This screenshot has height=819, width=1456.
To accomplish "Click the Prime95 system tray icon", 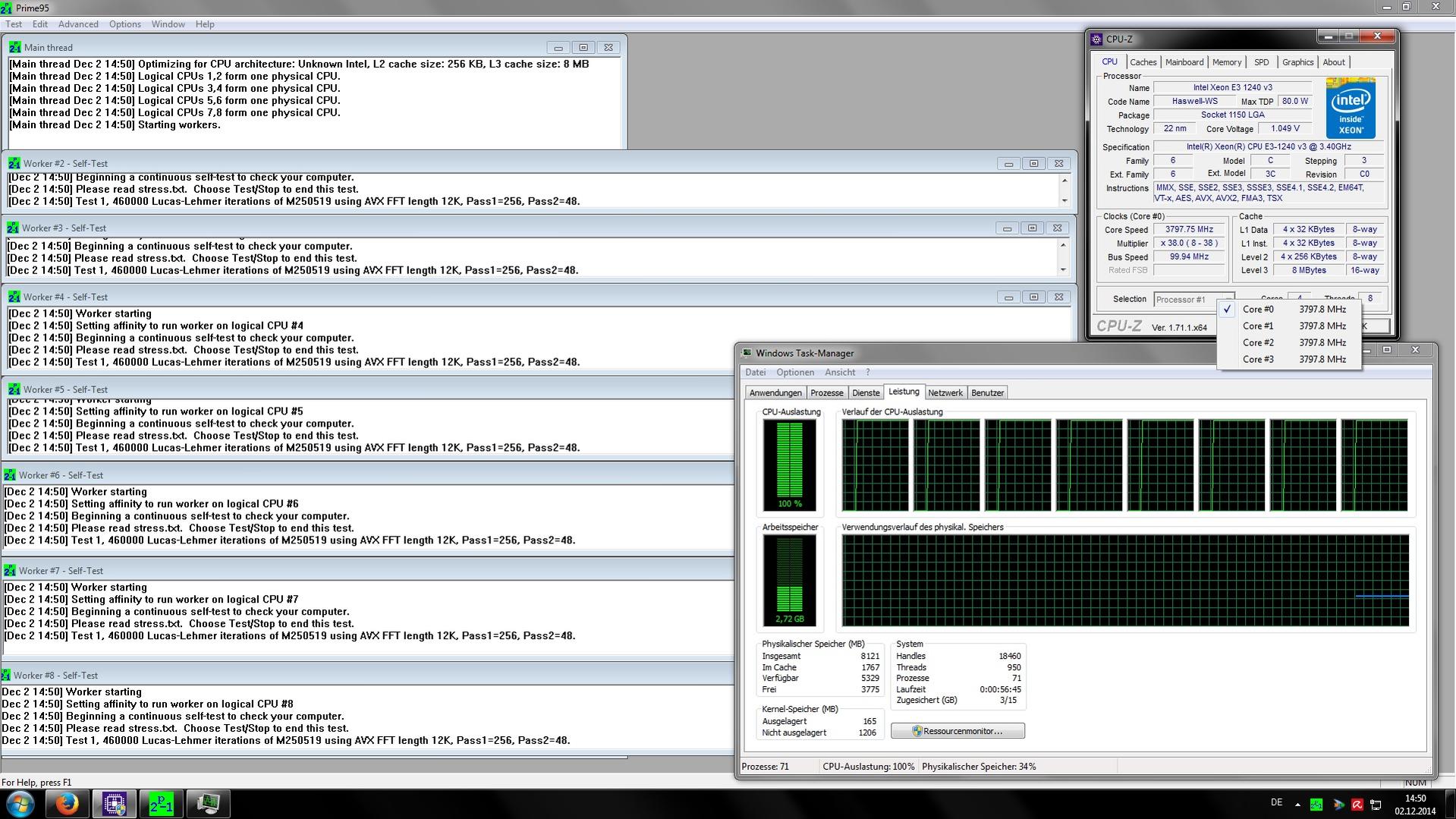I will pyautogui.click(x=1316, y=805).
